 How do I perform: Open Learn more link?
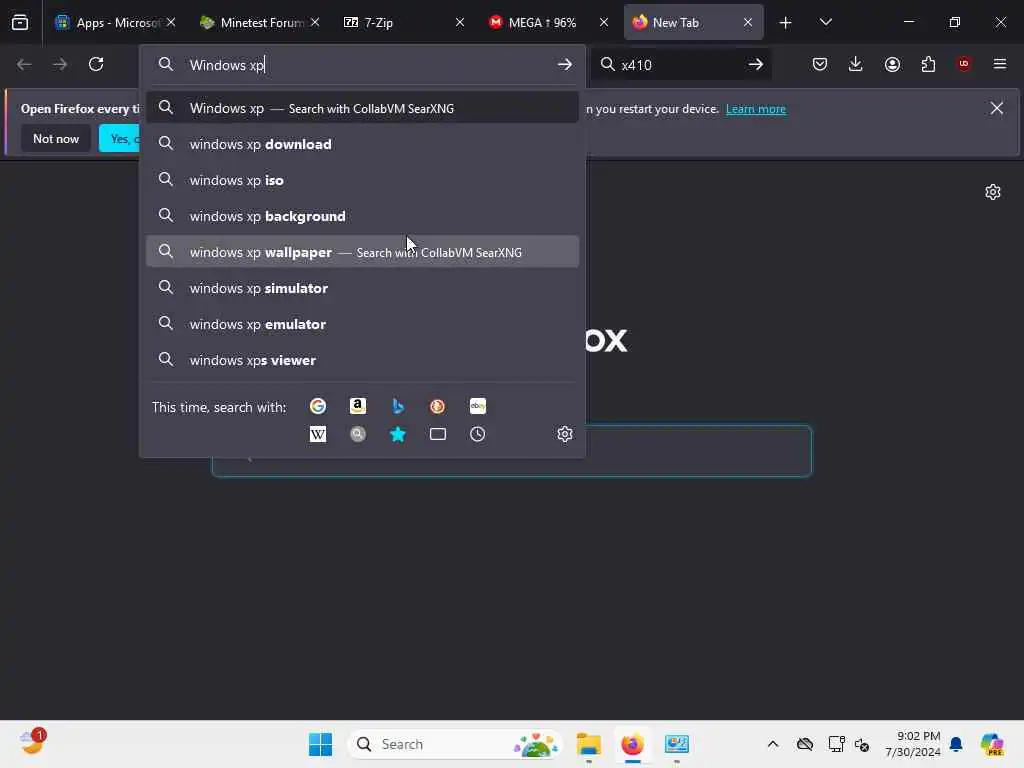(756, 109)
